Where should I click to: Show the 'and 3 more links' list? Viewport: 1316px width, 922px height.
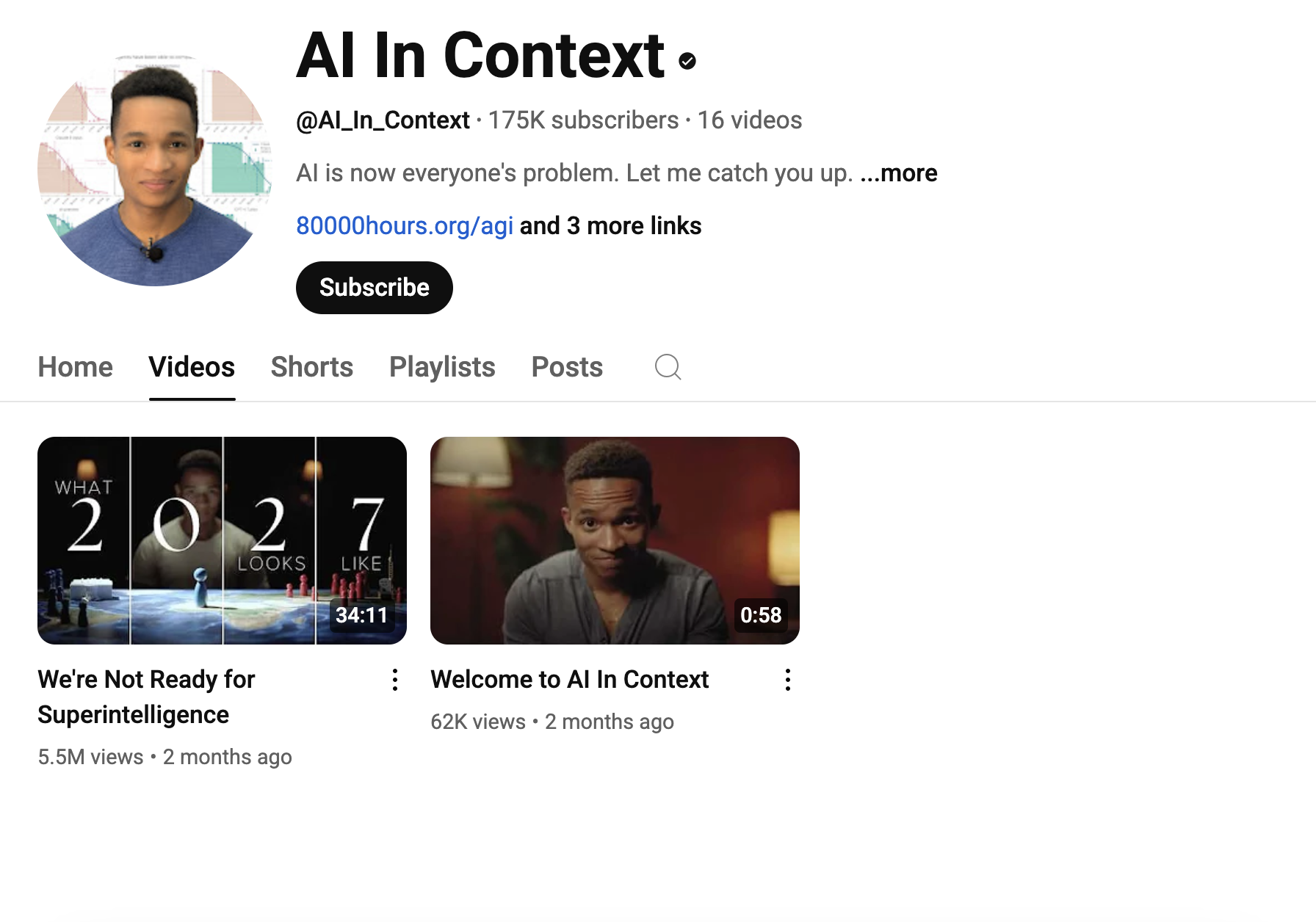[x=610, y=226]
